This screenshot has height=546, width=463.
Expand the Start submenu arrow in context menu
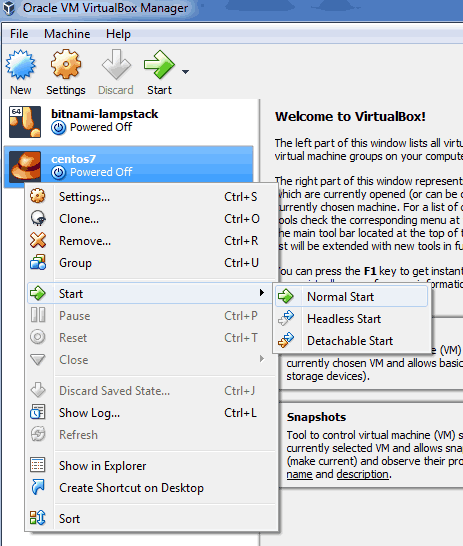coord(262,292)
